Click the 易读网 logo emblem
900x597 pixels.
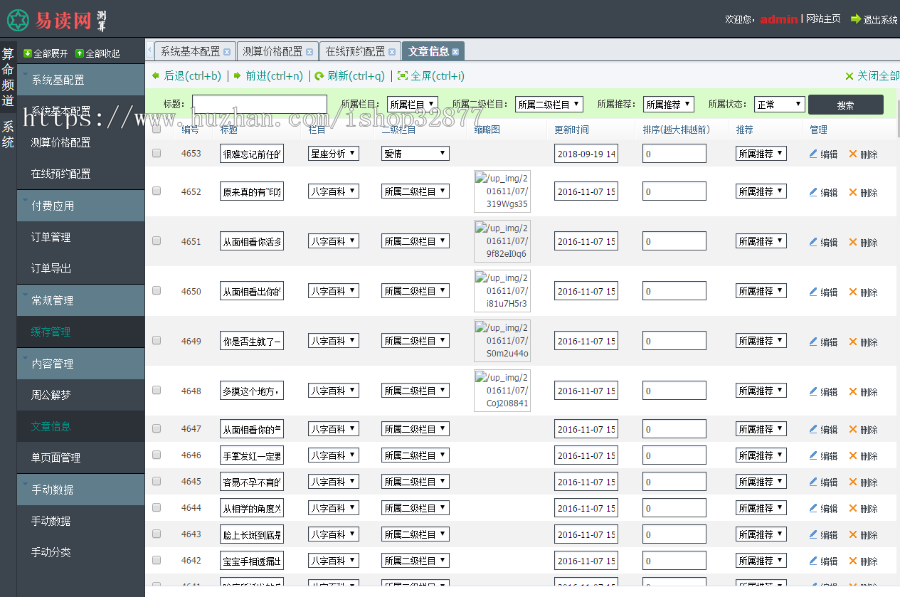click(x=18, y=20)
